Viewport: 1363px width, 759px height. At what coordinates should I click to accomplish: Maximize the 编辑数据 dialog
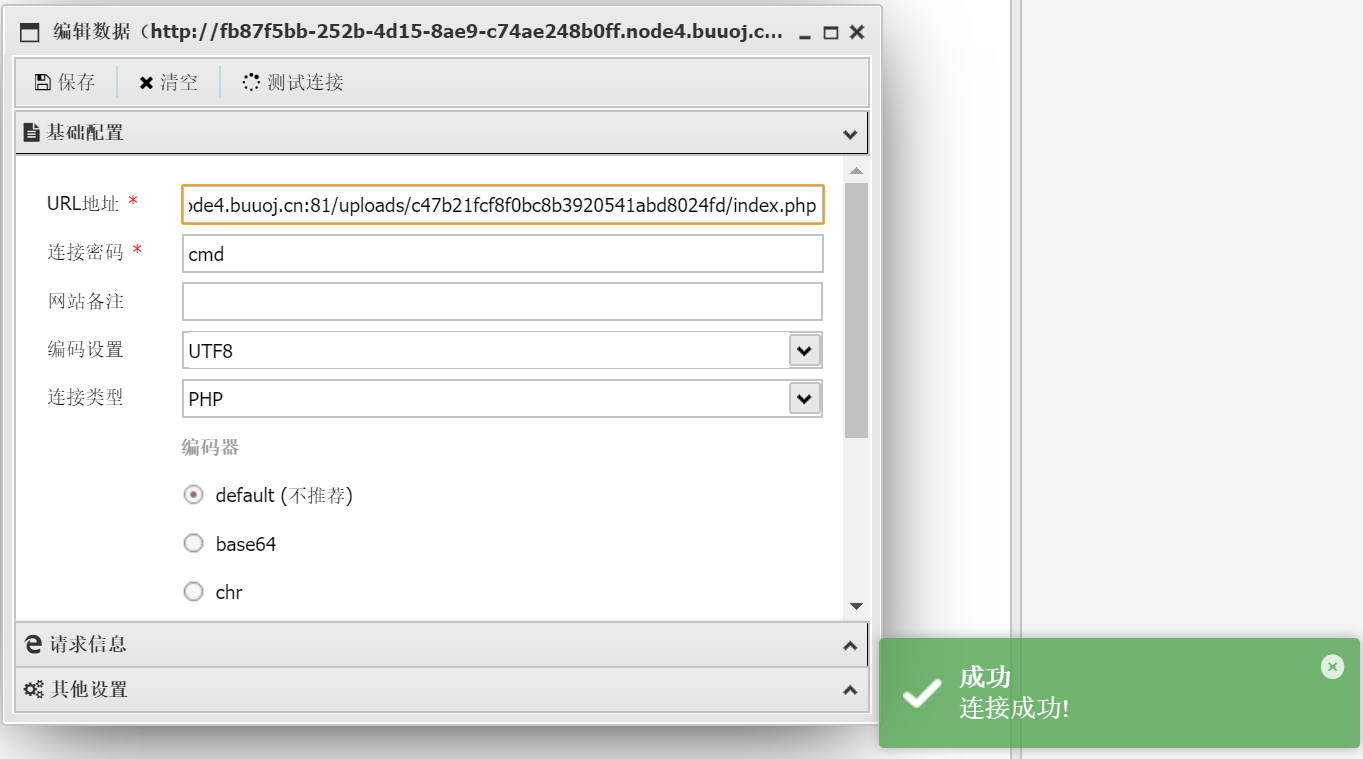(830, 33)
